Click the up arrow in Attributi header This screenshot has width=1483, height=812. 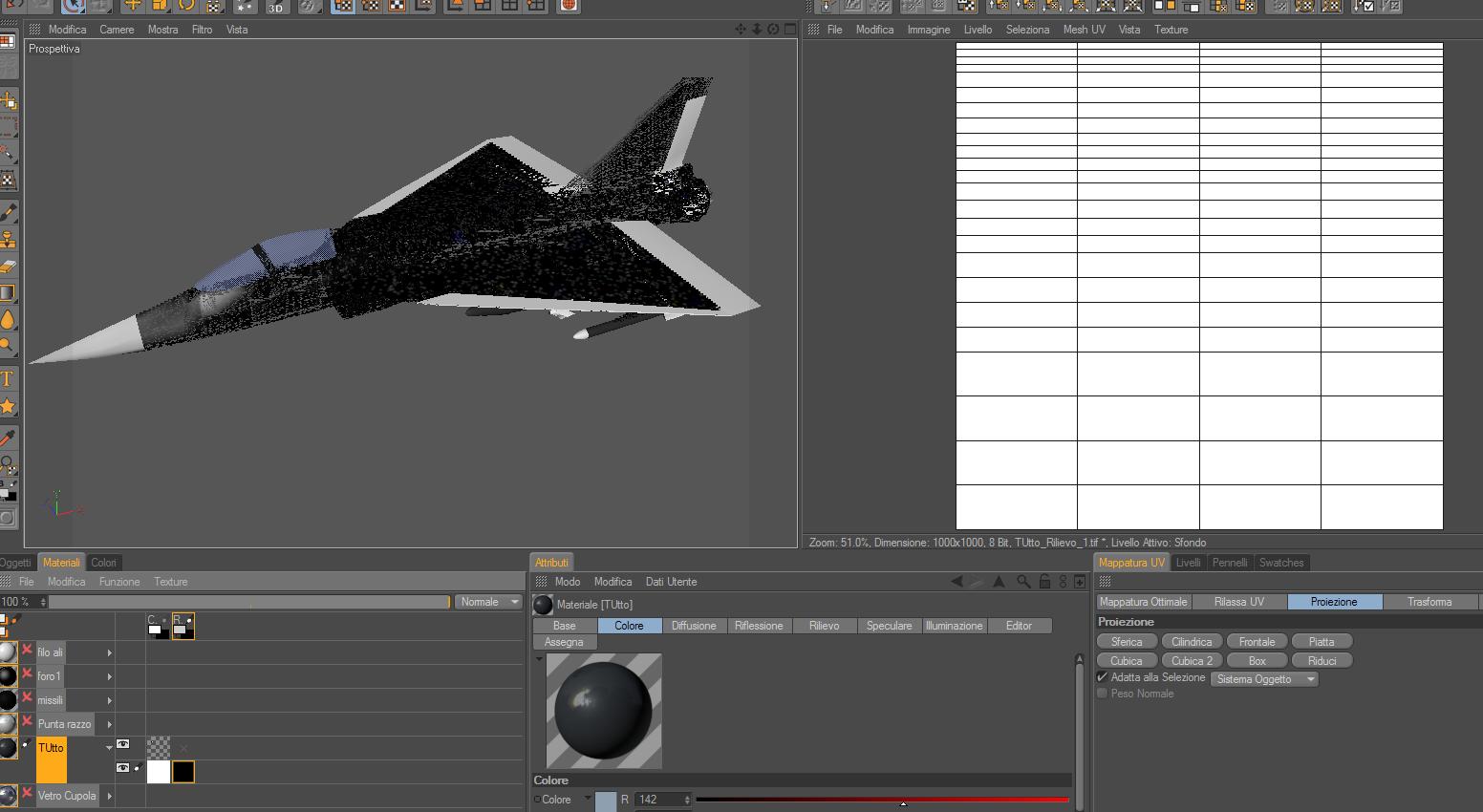(x=999, y=582)
